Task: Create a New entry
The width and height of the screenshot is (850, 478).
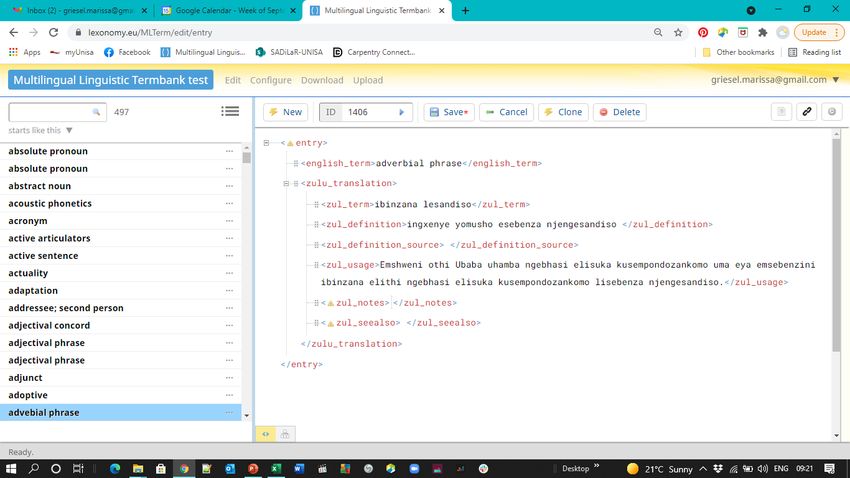Action: [286, 112]
